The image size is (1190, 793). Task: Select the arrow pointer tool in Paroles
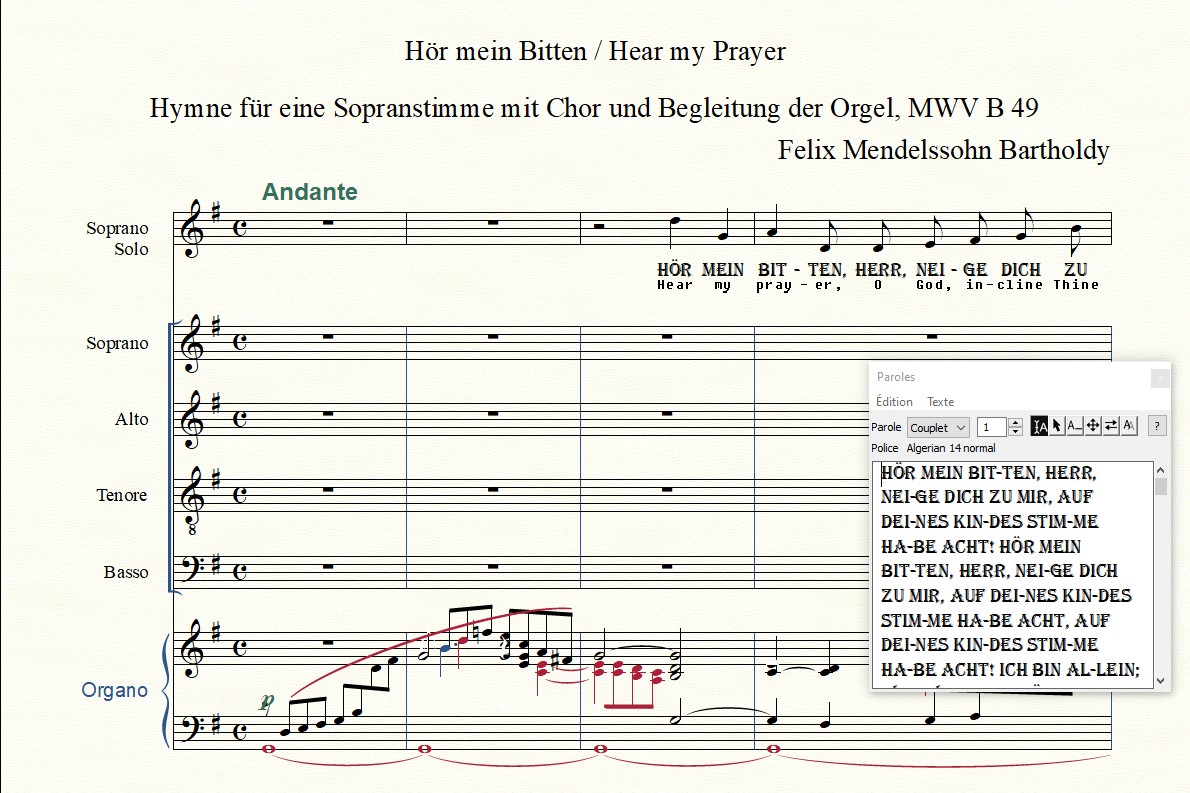pos(1057,426)
